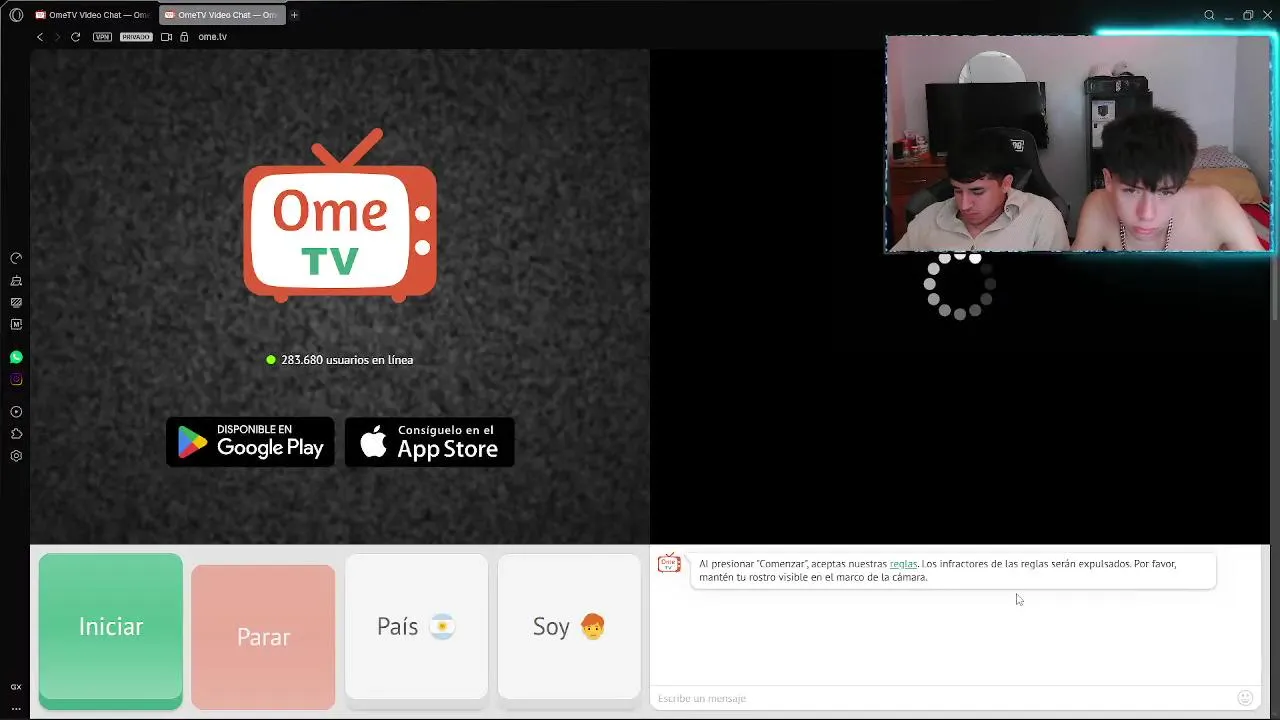Open WhatsApp from the sidebar
This screenshot has width=1280, height=720.
coord(16,357)
